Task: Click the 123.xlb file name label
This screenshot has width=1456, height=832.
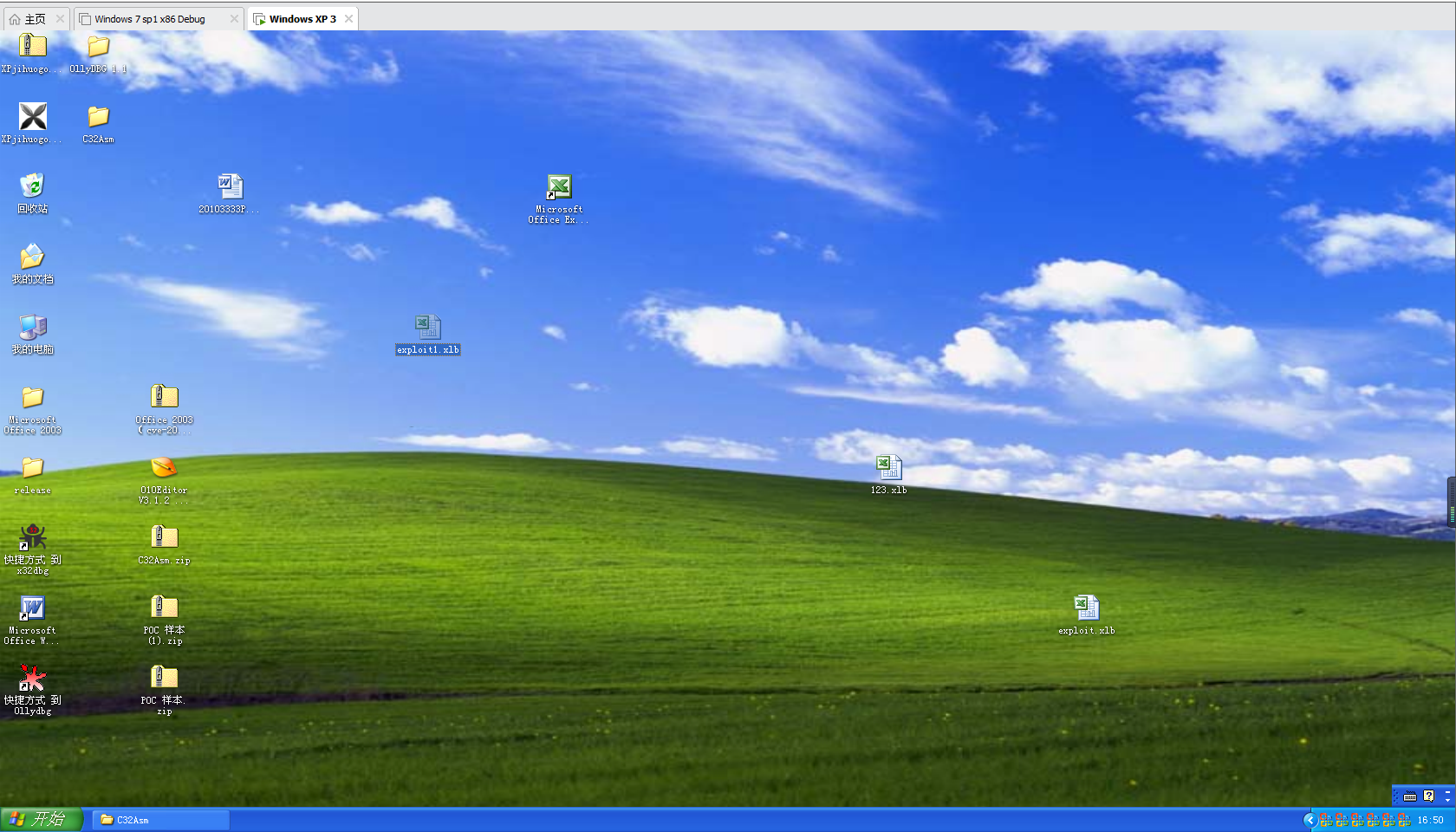Action: tap(888, 491)
